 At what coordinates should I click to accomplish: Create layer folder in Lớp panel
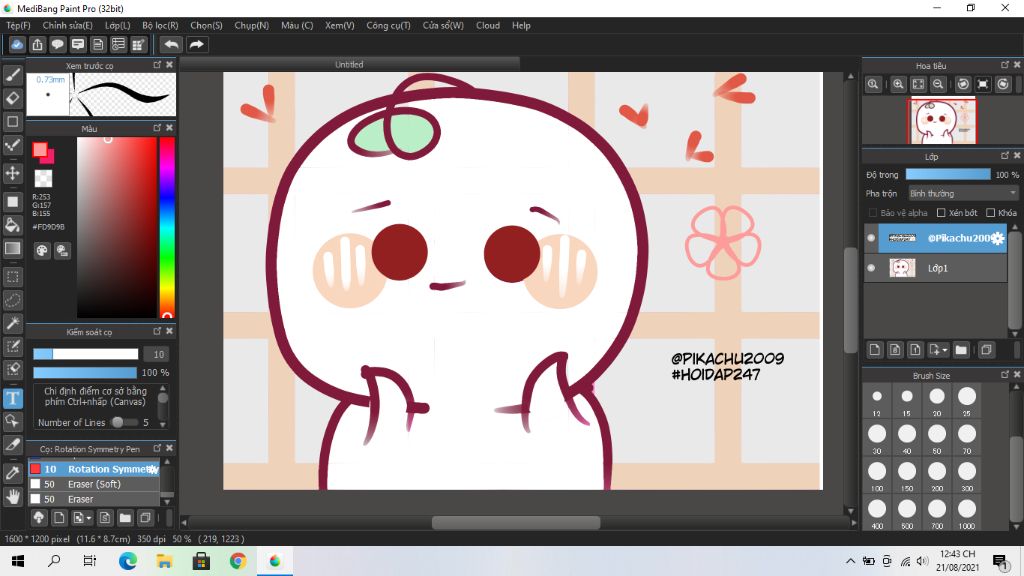961,350
